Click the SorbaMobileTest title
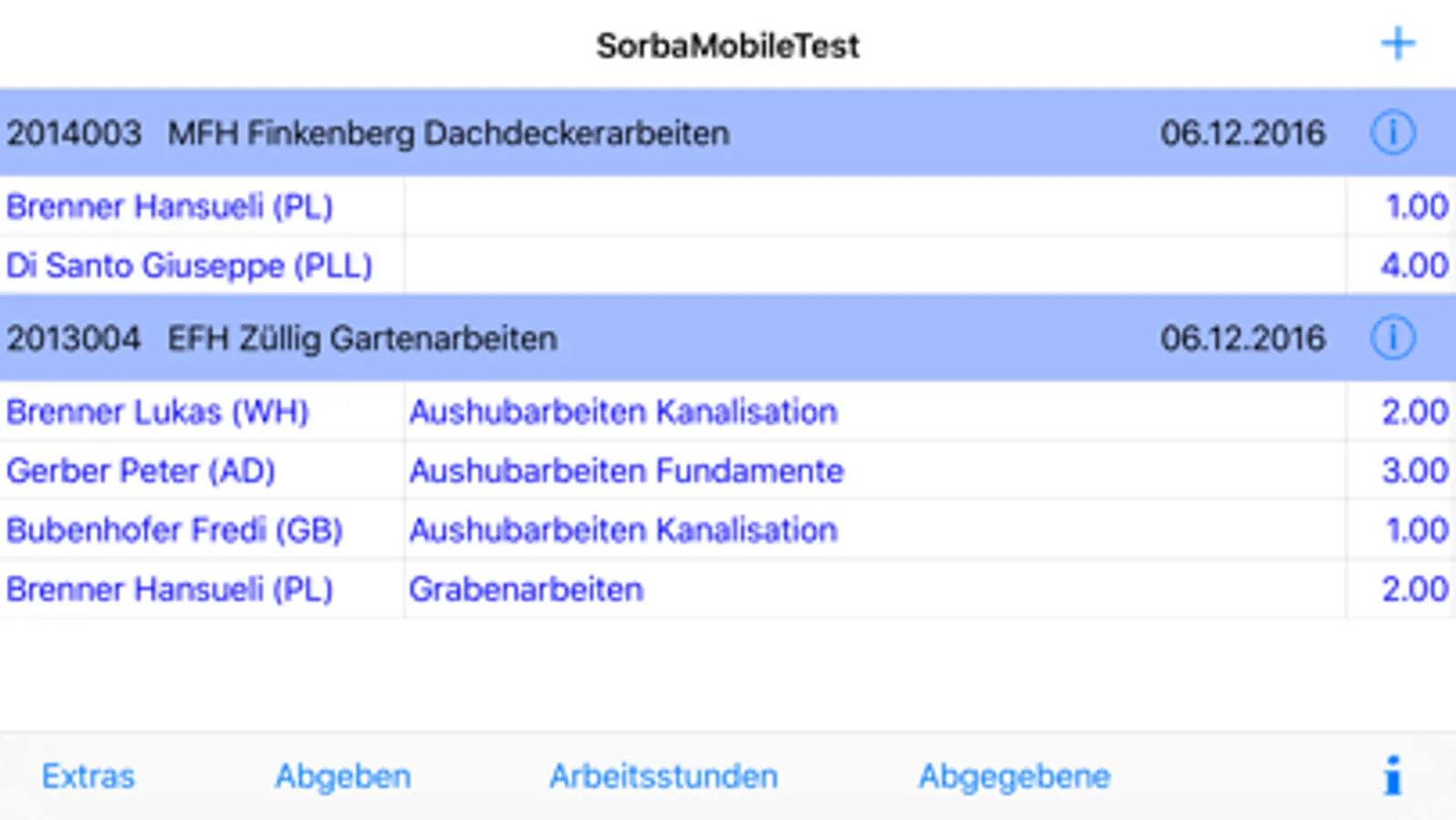Image resolution: width=1456 pixels, height=820 pixels. 728,46
